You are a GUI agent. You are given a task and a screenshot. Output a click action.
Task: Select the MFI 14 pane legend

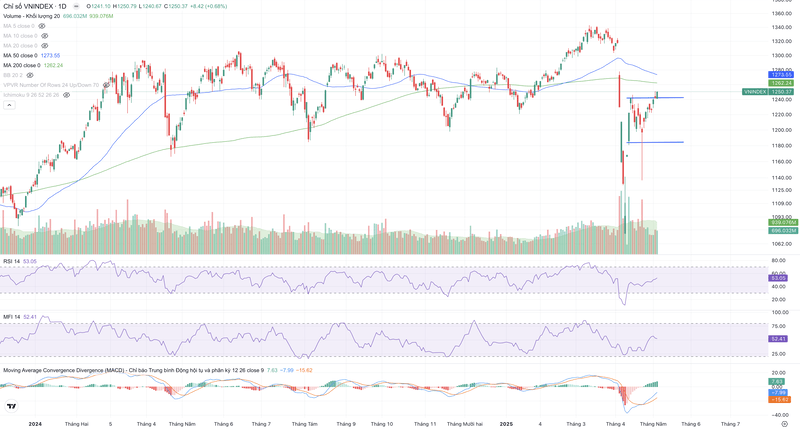(x=11, y=317)
